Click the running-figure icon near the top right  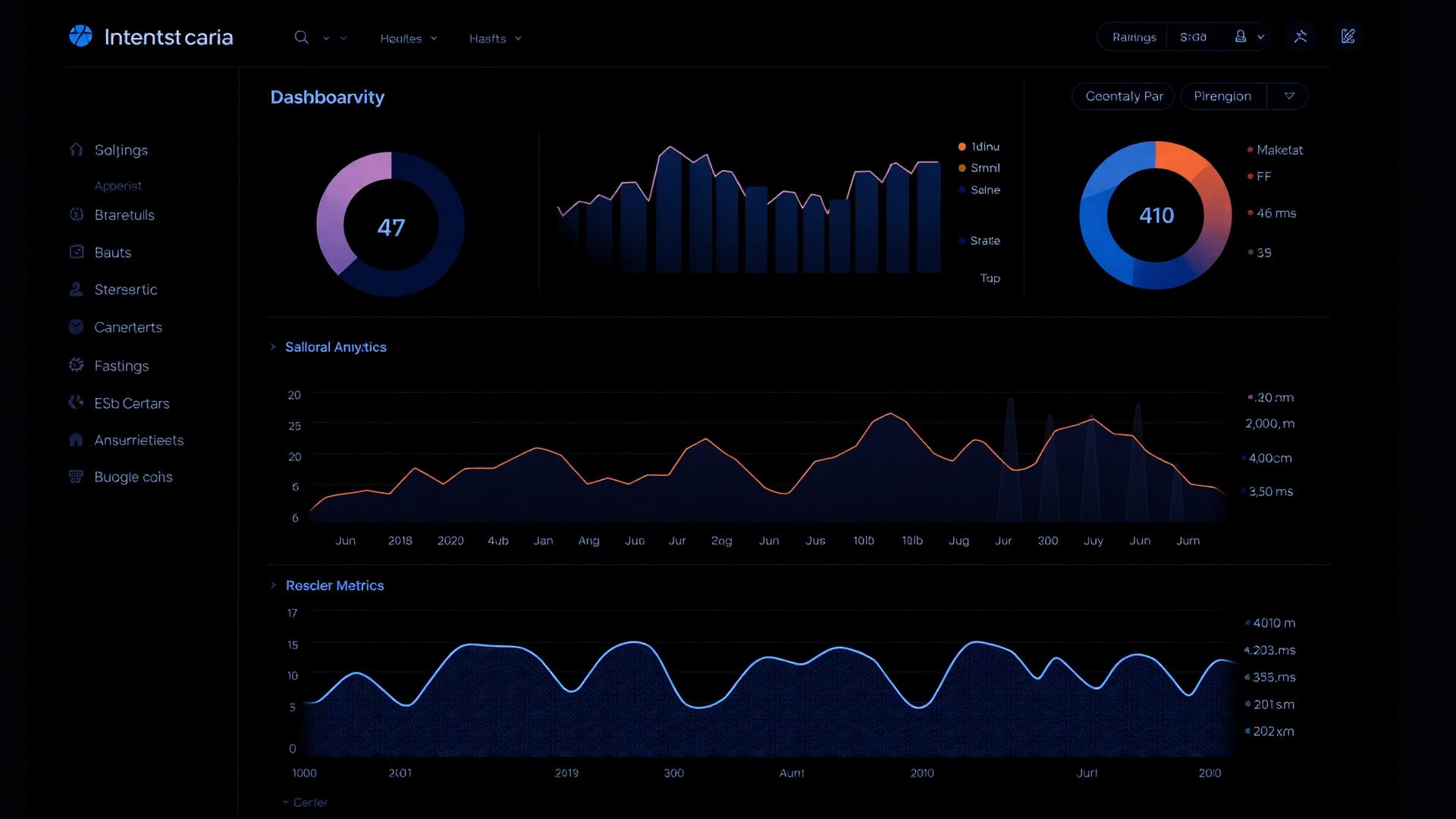[x=1301, y=36]
